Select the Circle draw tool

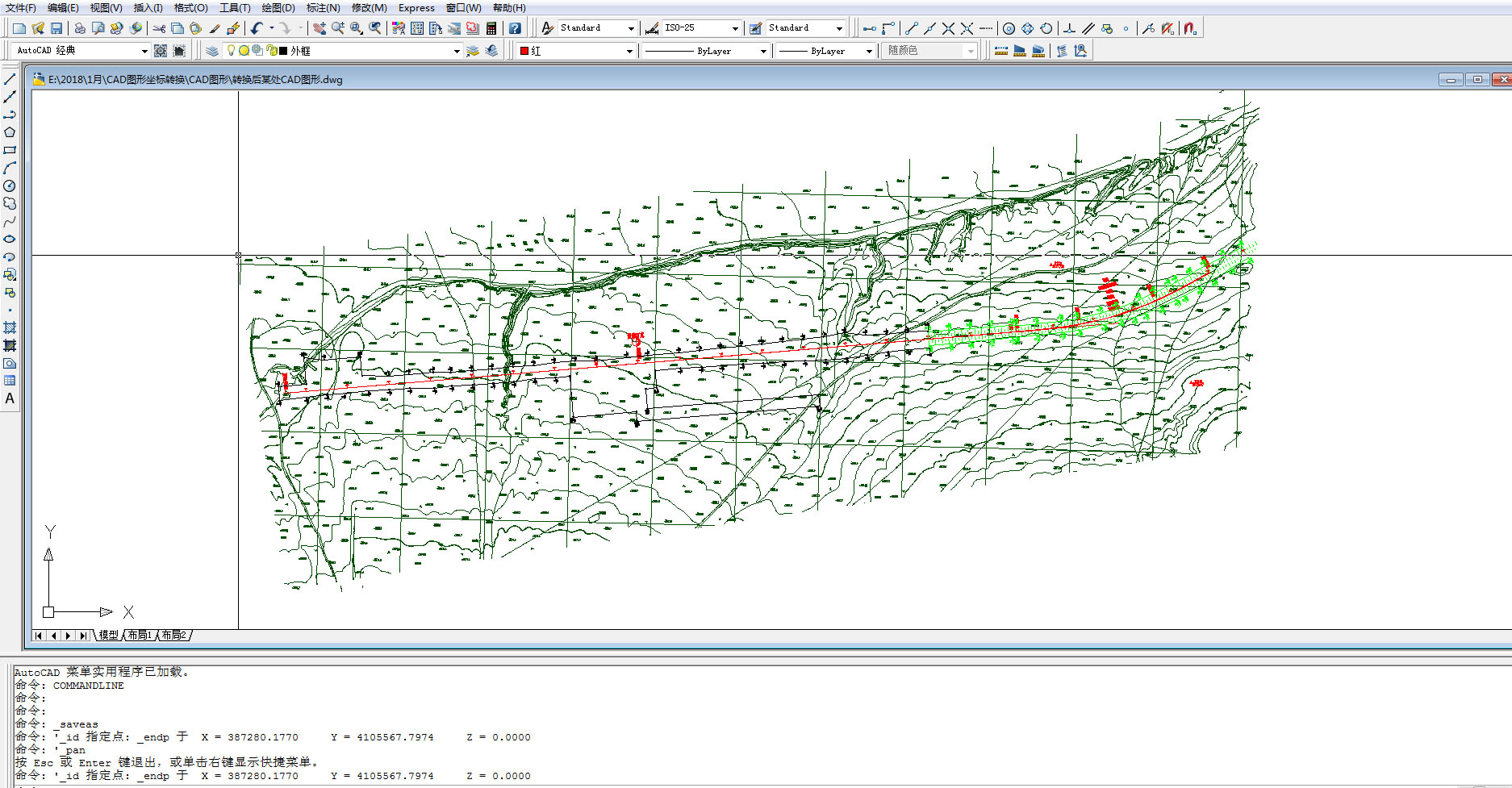(10, 186)
